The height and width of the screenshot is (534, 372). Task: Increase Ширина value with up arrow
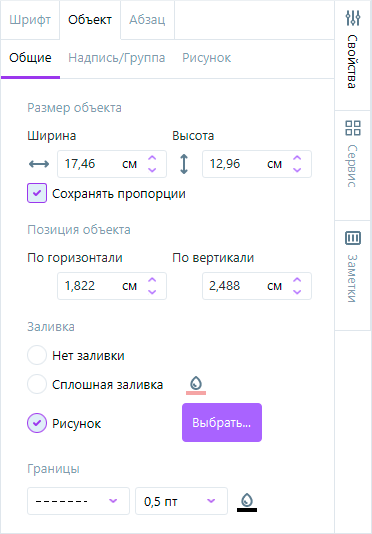[x=152, y=158]
